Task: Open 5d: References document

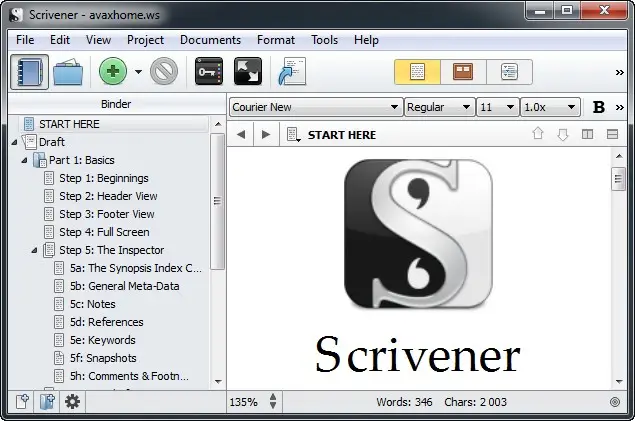Action: point(107,322)
